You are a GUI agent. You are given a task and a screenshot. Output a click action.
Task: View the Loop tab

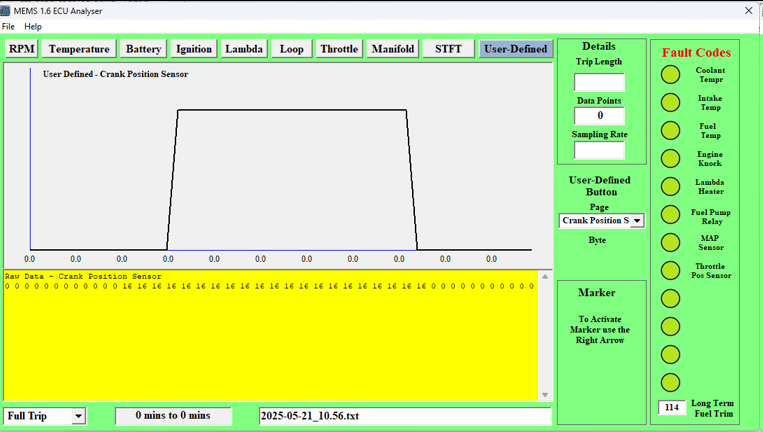(291, 49)
